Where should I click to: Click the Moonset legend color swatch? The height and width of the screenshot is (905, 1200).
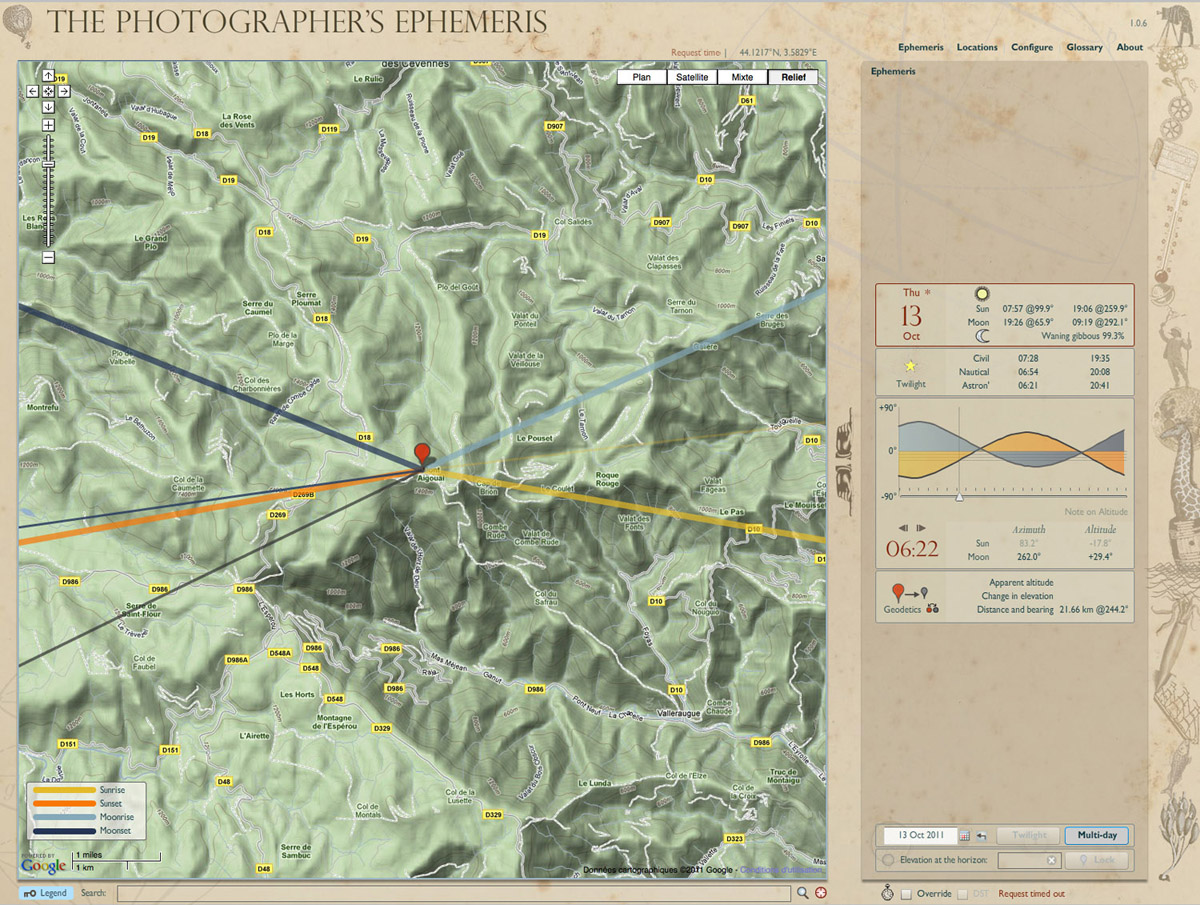pos(64,830)
